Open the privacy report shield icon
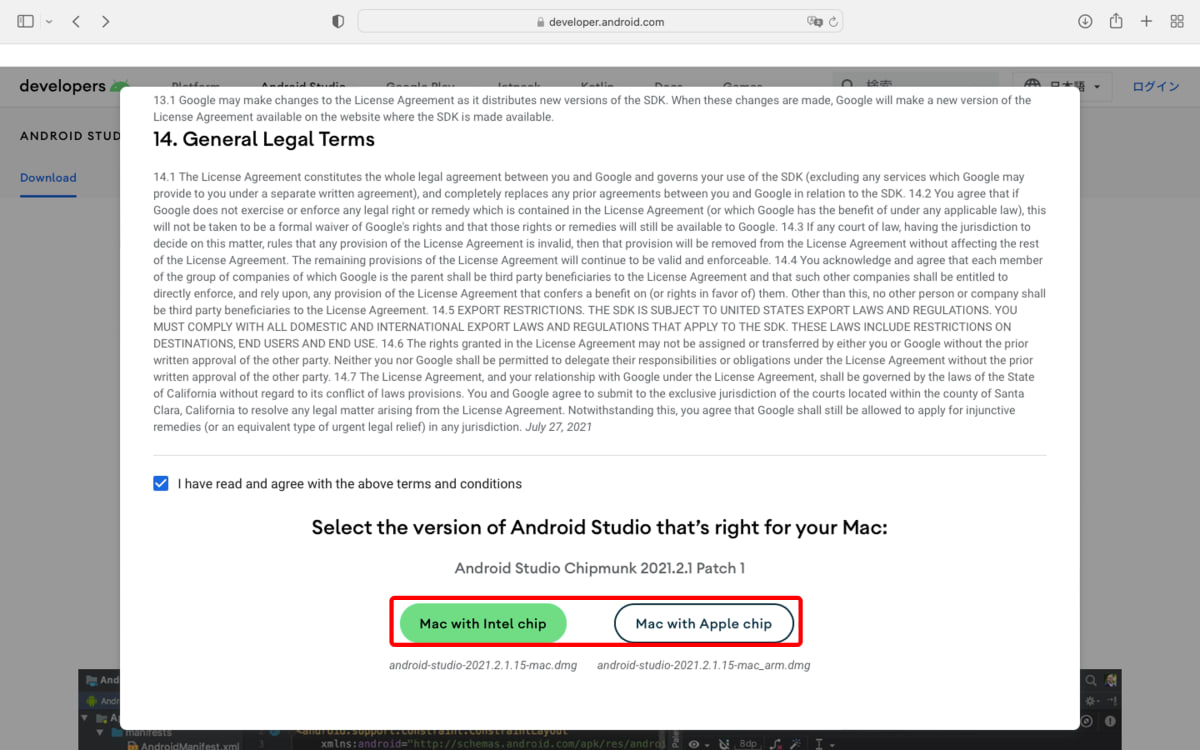1200x750 pixels. point(338,21)
